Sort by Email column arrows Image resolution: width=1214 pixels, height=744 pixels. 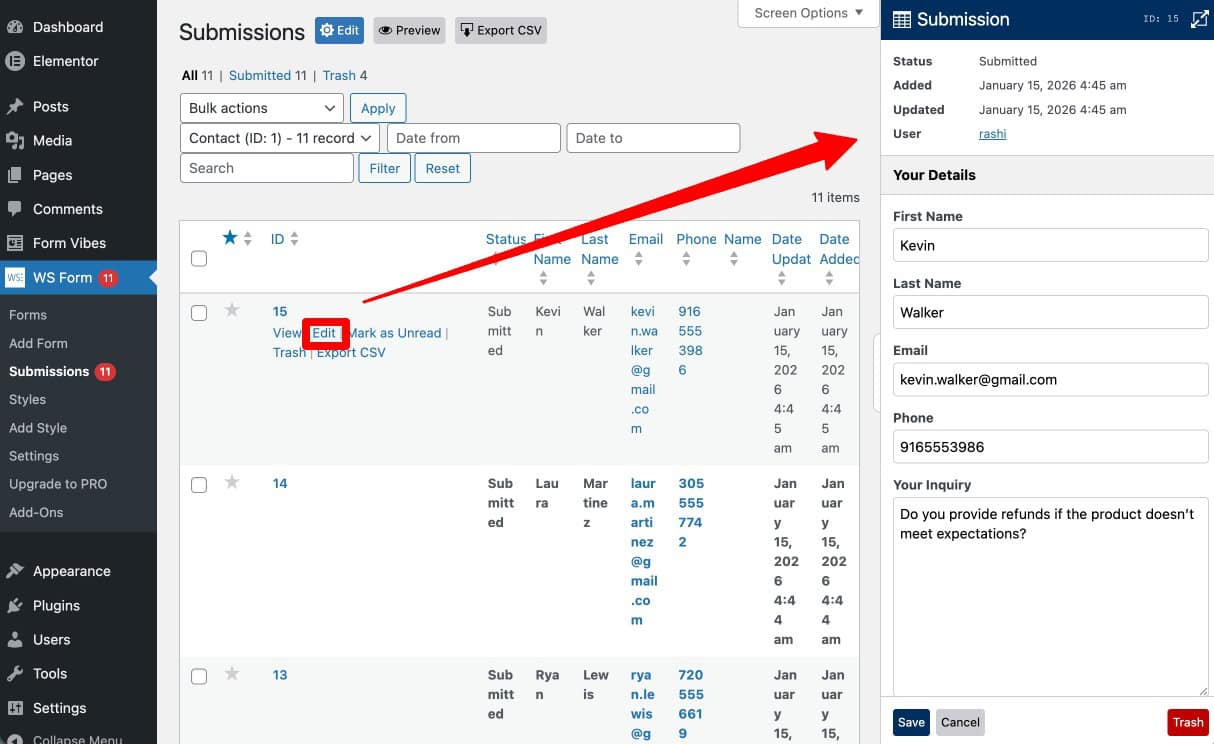(x=638, y=259)
